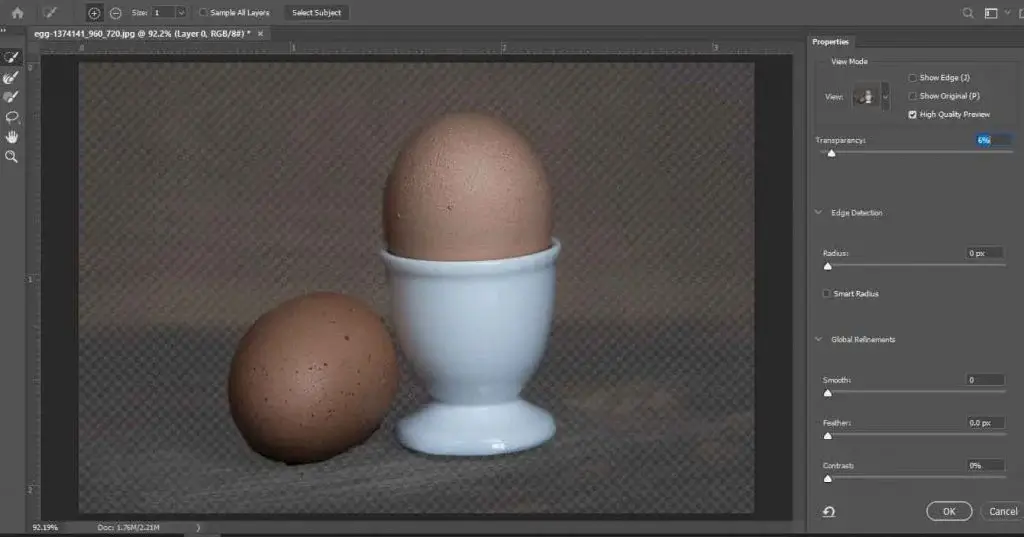Select the Quick Selection tool in the toolbar
The image size is (1024, 537).
pos(12,57)
